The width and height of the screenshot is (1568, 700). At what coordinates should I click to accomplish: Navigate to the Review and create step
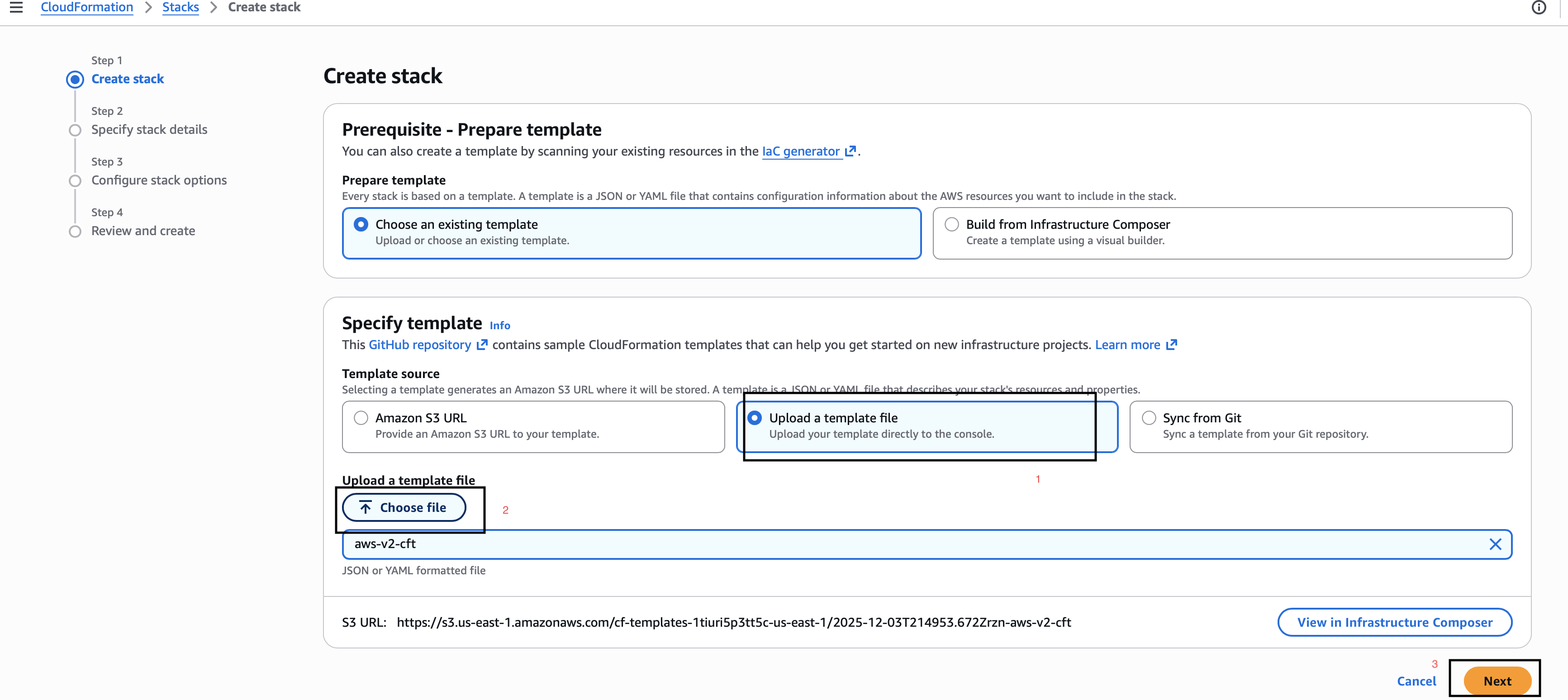[143, 231]
